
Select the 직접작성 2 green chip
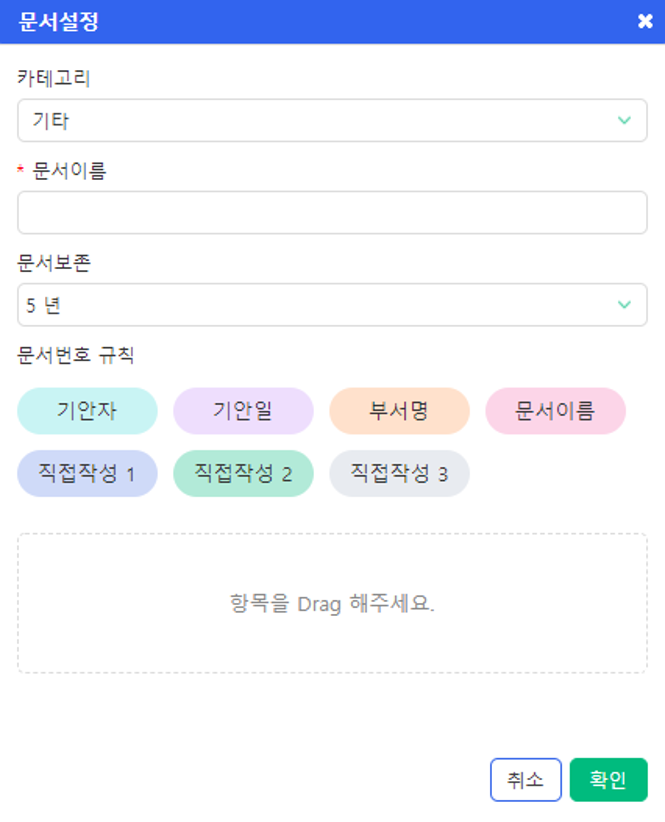click(x=243, y=473)
